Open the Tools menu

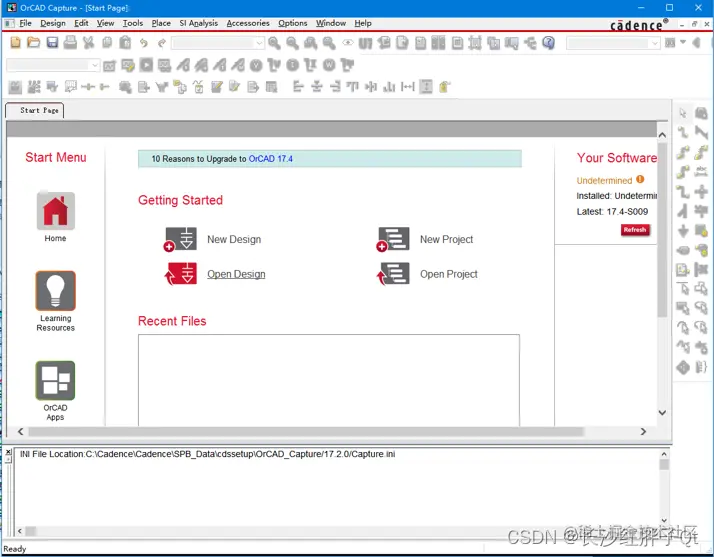pyautogui.click(x=133, y=23)
